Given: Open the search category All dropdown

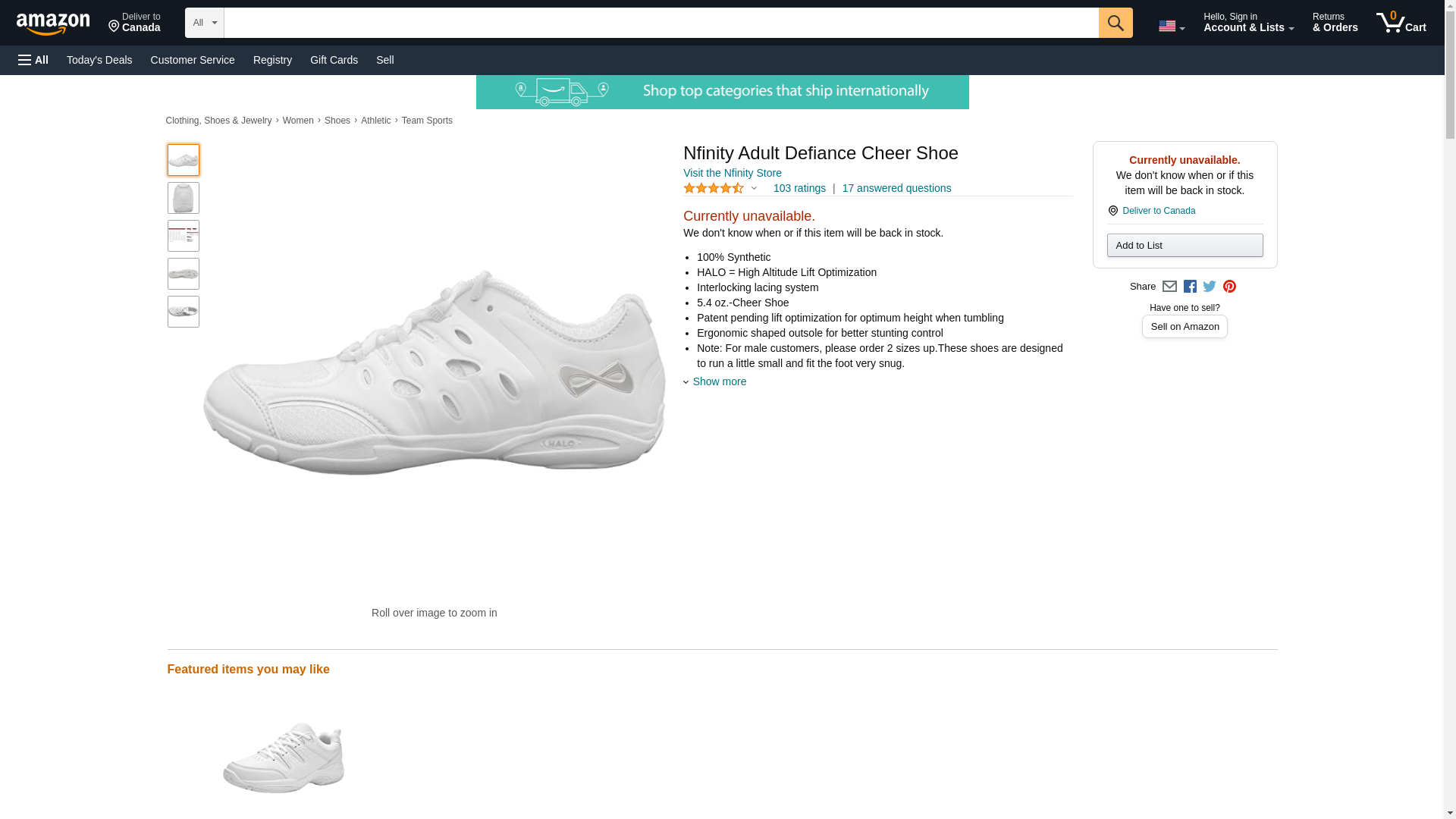Looking at the screenshot, I should coord(204,23).
